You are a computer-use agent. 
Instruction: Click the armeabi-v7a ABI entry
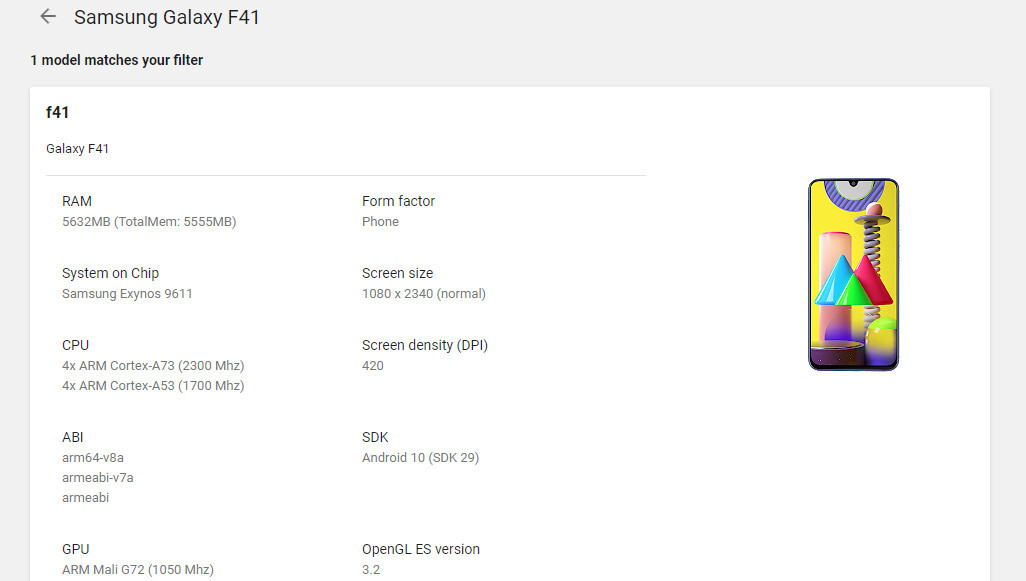pos(97,478)
